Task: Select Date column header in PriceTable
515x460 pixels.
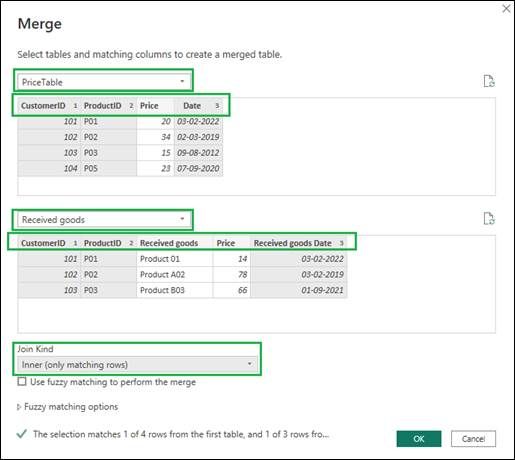Action: coord(198,106)
